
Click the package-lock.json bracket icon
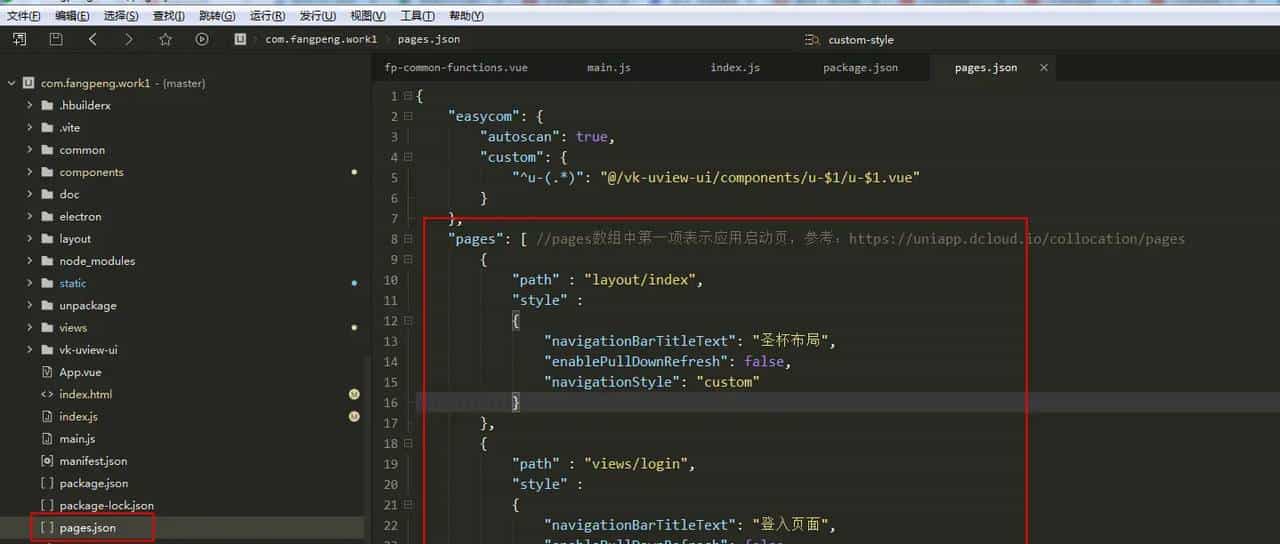pos(47,505)
